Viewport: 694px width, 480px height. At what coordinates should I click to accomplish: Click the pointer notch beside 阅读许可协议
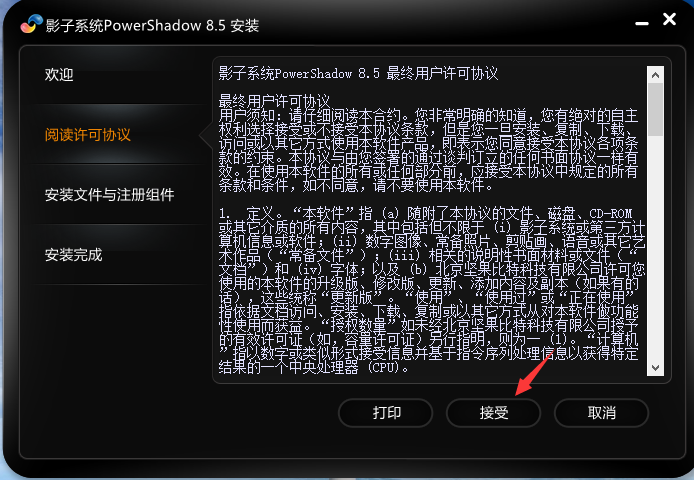point(205,135)
